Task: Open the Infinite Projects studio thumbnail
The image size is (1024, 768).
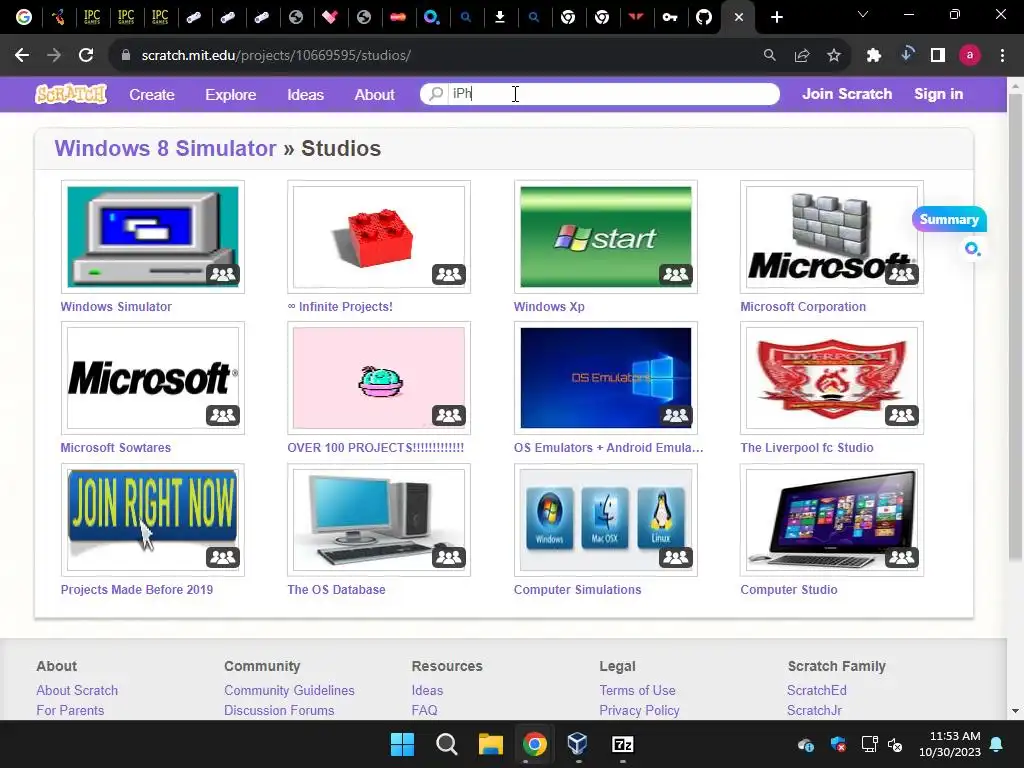Action: click(379, 237)
